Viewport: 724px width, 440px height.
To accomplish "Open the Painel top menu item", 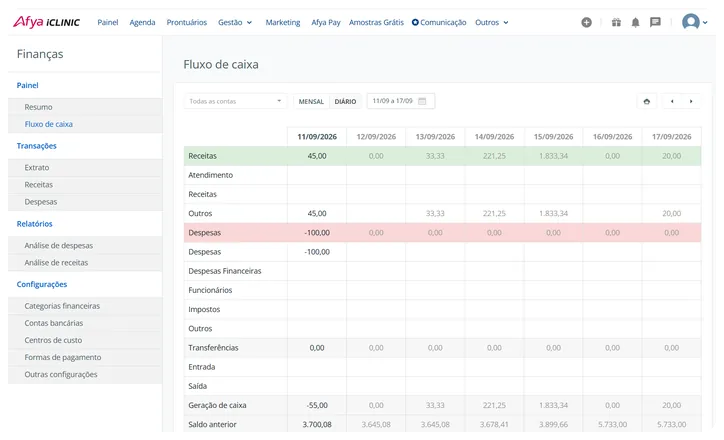I will [108, 22].
